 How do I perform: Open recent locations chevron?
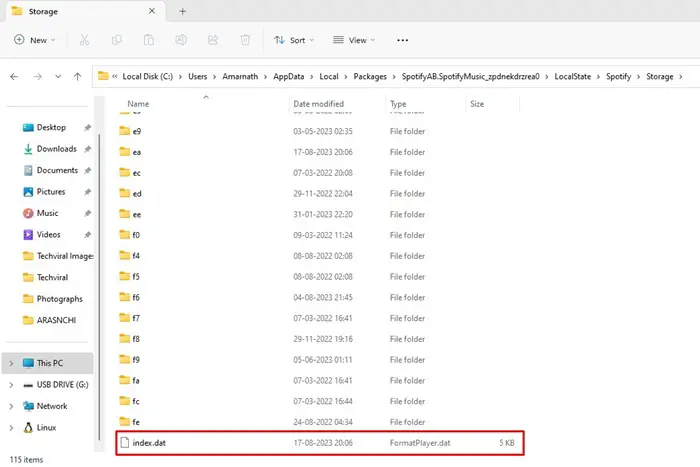[x=58, y=77]
